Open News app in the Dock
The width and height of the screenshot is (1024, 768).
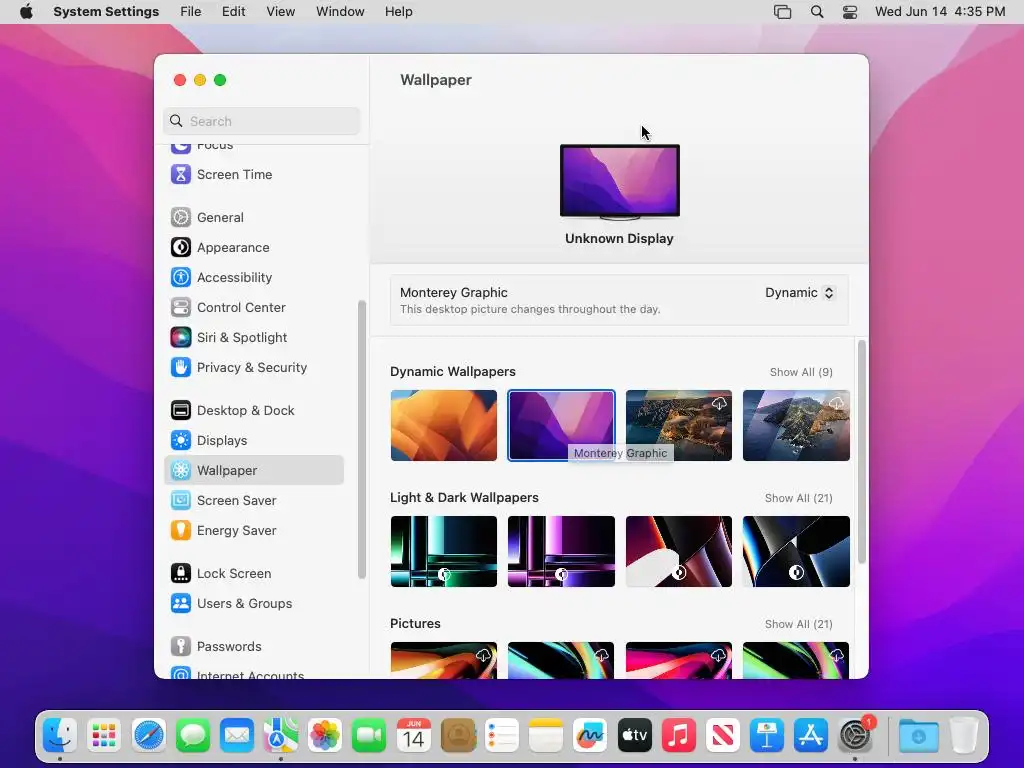pyautogui.click(x=722, y=735)
